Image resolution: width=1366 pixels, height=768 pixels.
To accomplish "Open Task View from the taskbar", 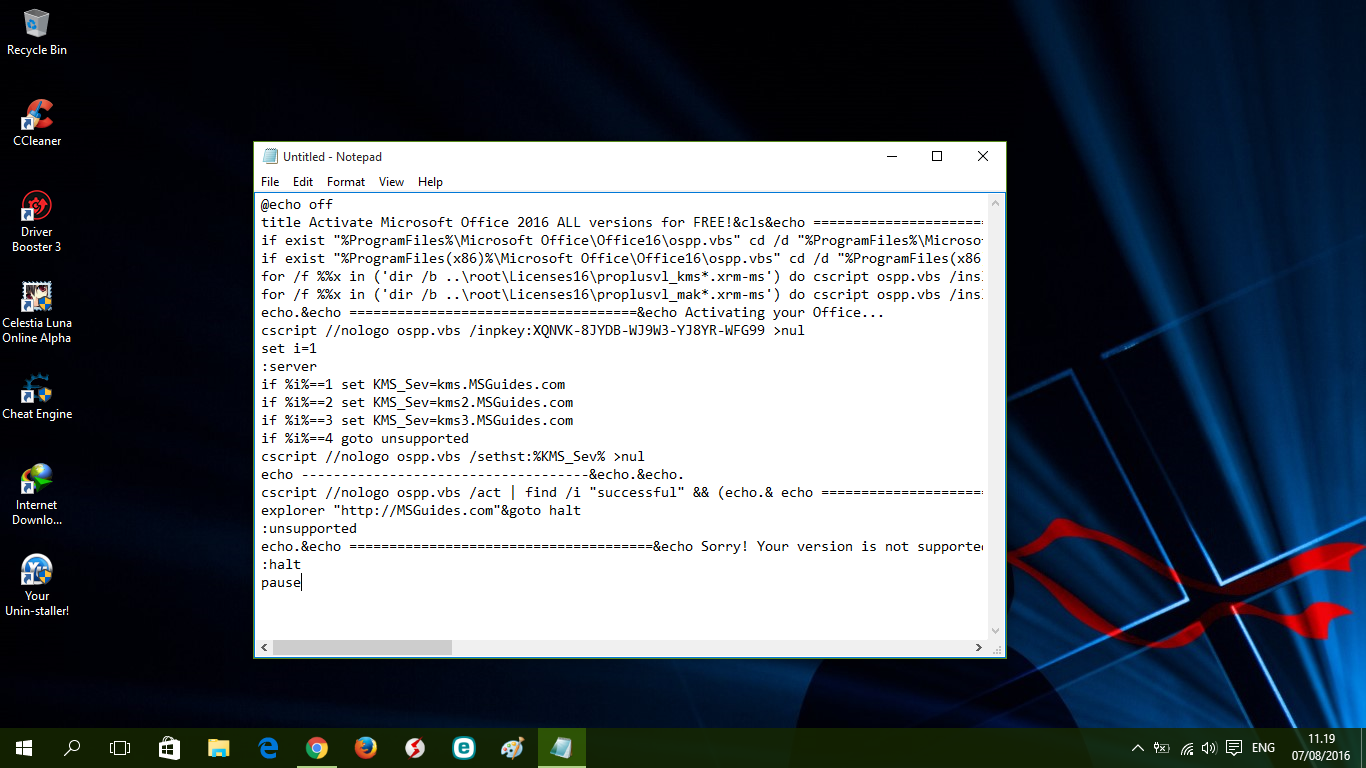I will click(x=120, y=748).
